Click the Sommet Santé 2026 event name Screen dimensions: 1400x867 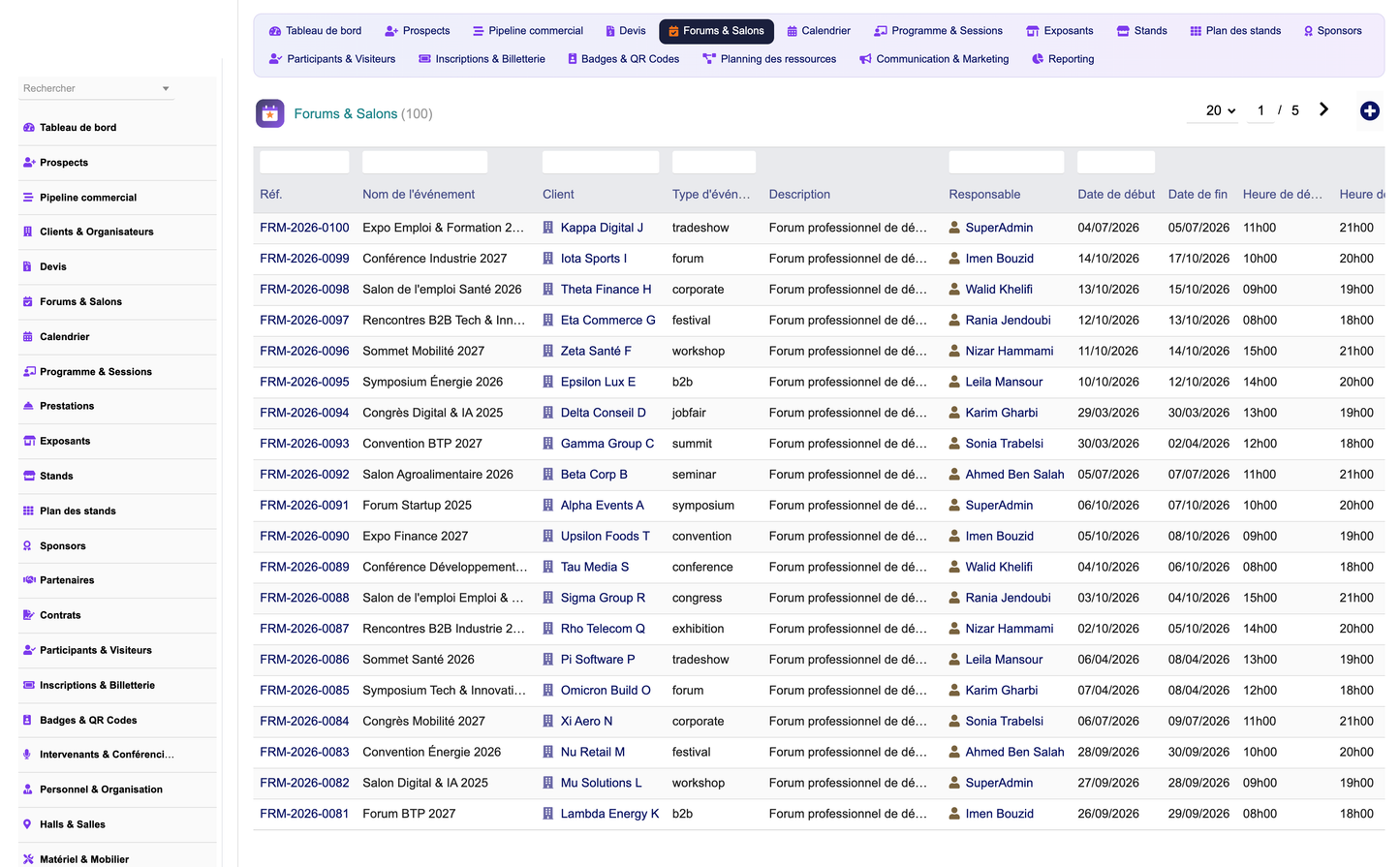click(x=419, y=660)
